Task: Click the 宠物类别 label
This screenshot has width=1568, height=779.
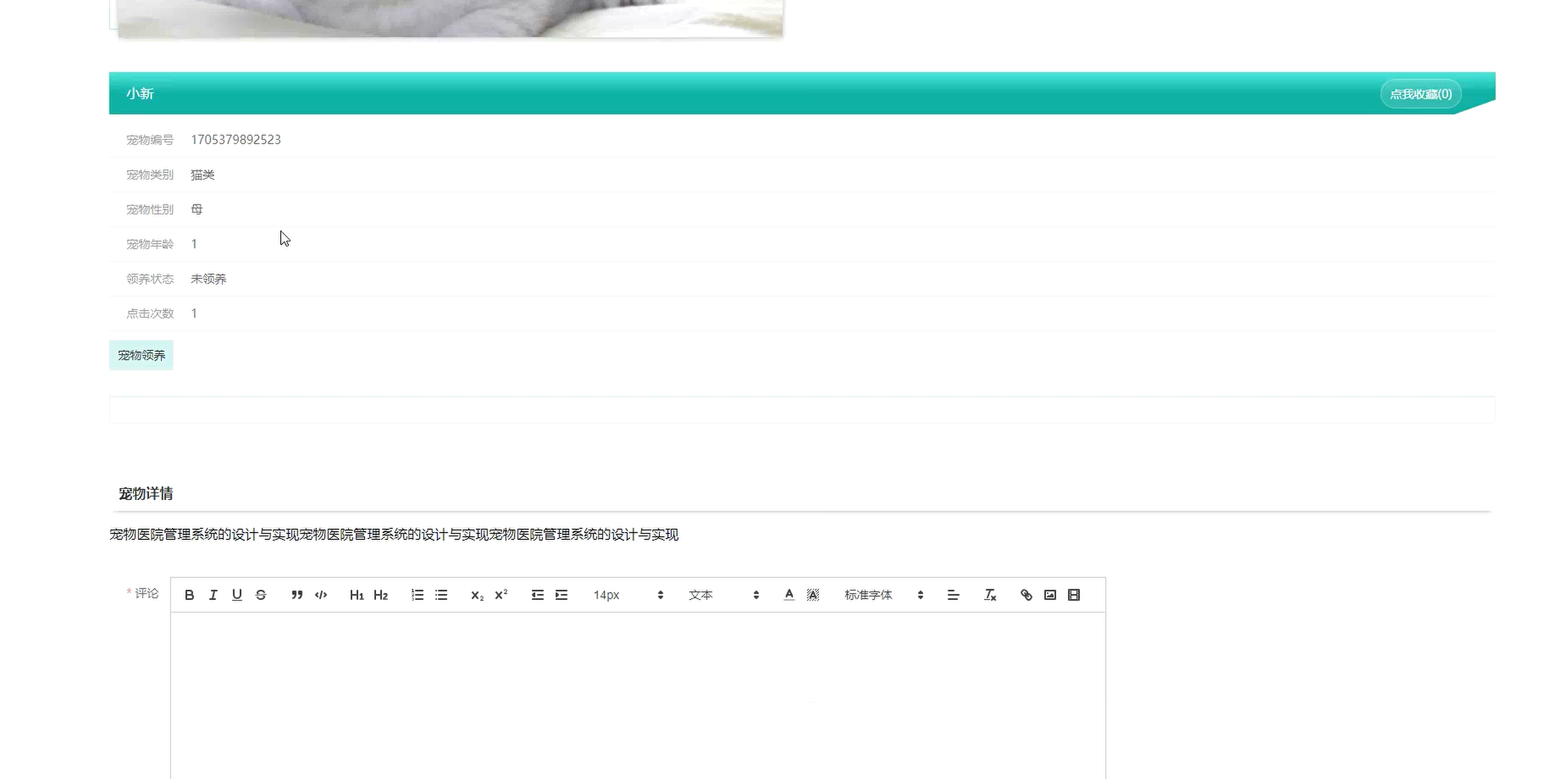Action: [x=150, y=175]
